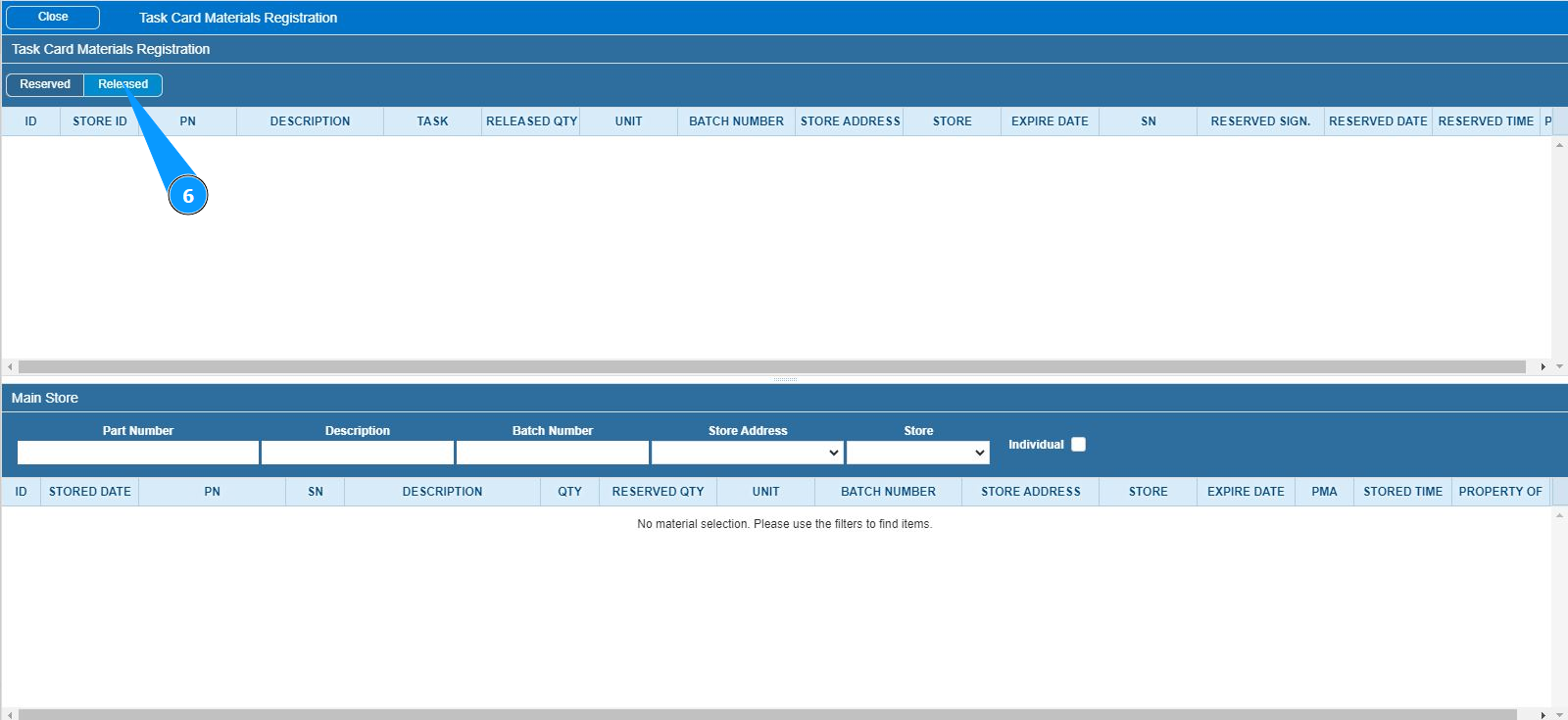Image resolution: width=1568 pixels, height=720 pixels.
Task: Click the panel splitter handle above Main Store
Action: 785,379
